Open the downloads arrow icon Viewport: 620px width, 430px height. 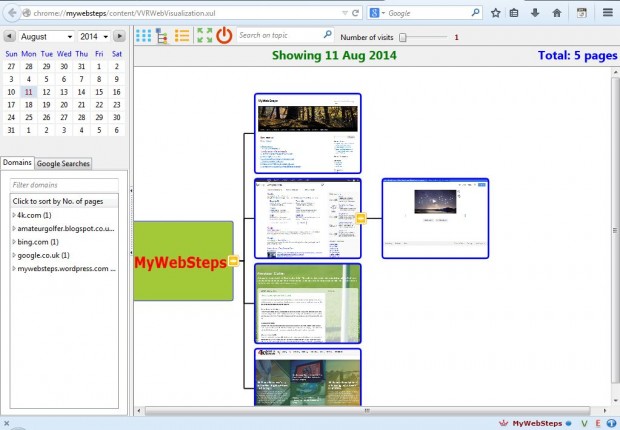tap(535, 13)
